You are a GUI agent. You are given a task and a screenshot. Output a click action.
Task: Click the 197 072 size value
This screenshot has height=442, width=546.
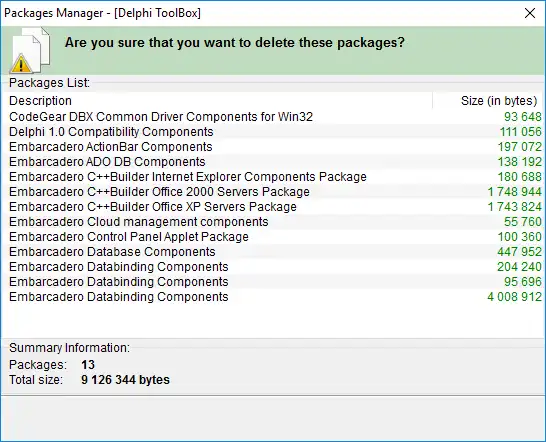[x=520, y=147]
